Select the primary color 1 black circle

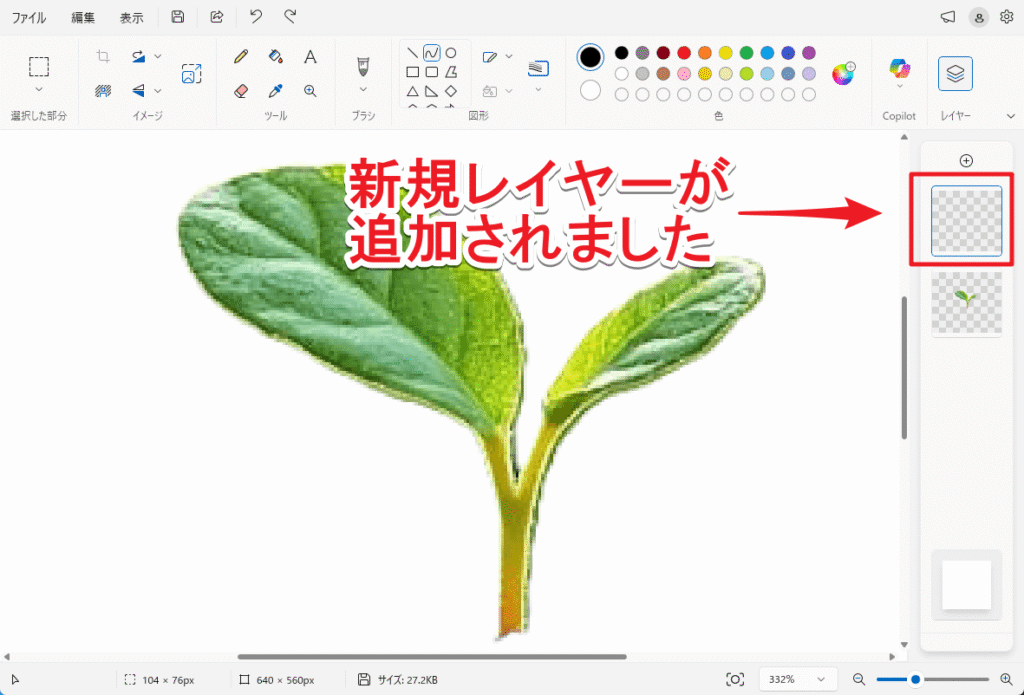590,57
